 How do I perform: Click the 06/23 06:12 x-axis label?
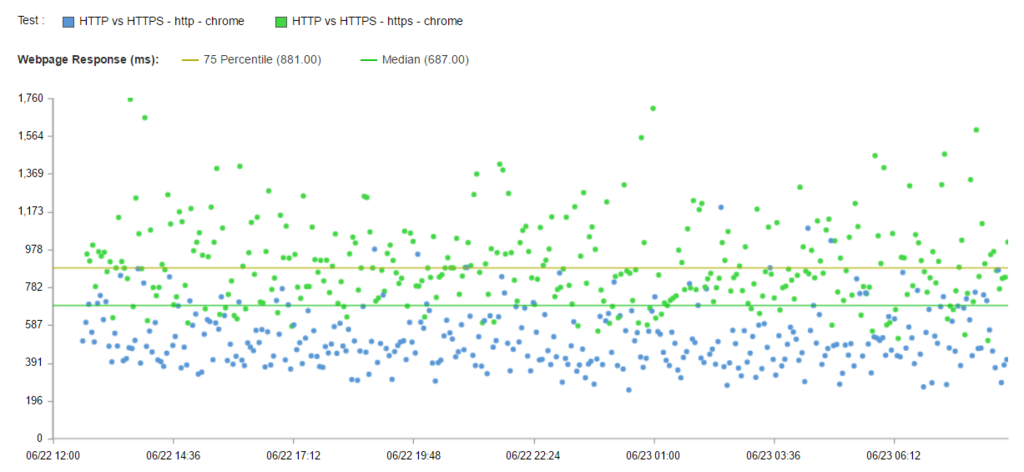coord(893,455)
